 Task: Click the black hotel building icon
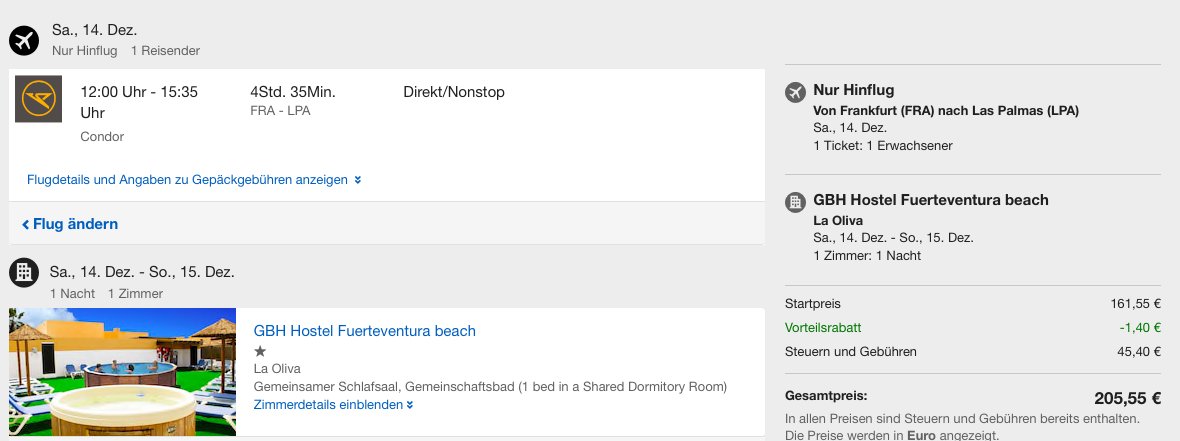(x=24, y=271)
